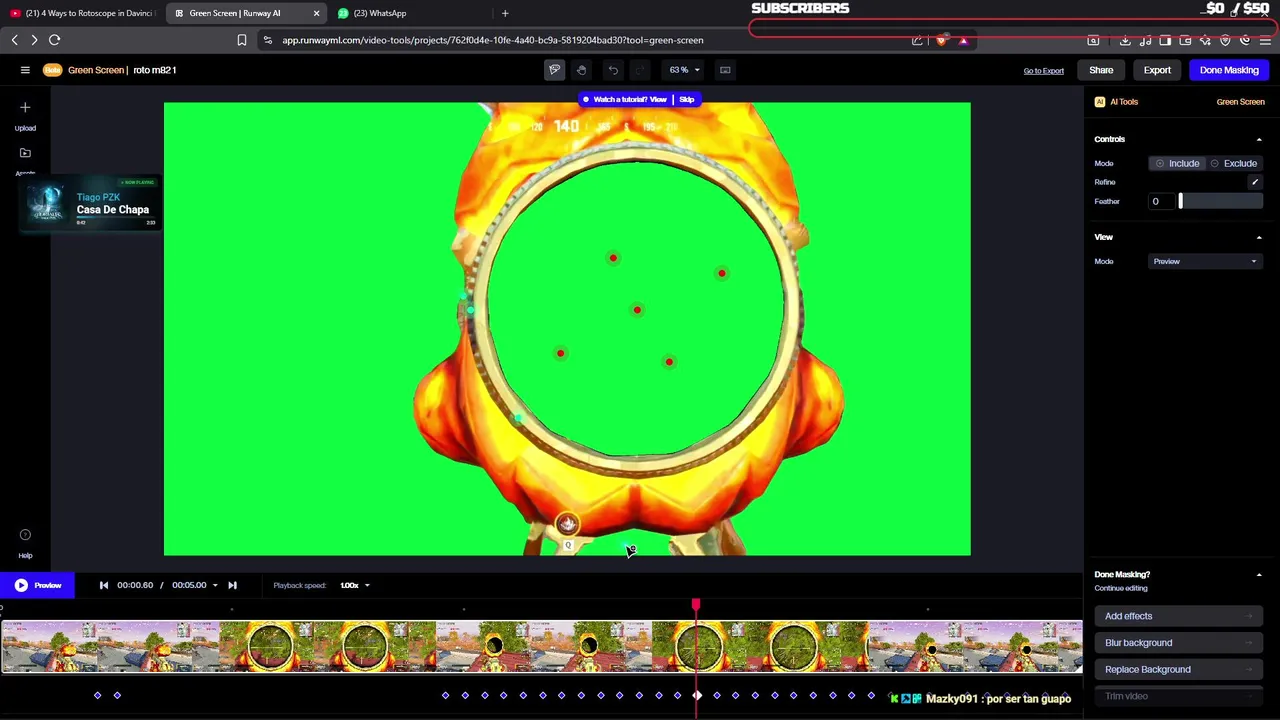Open the browser wallet icon

[x=1185, y=40]
